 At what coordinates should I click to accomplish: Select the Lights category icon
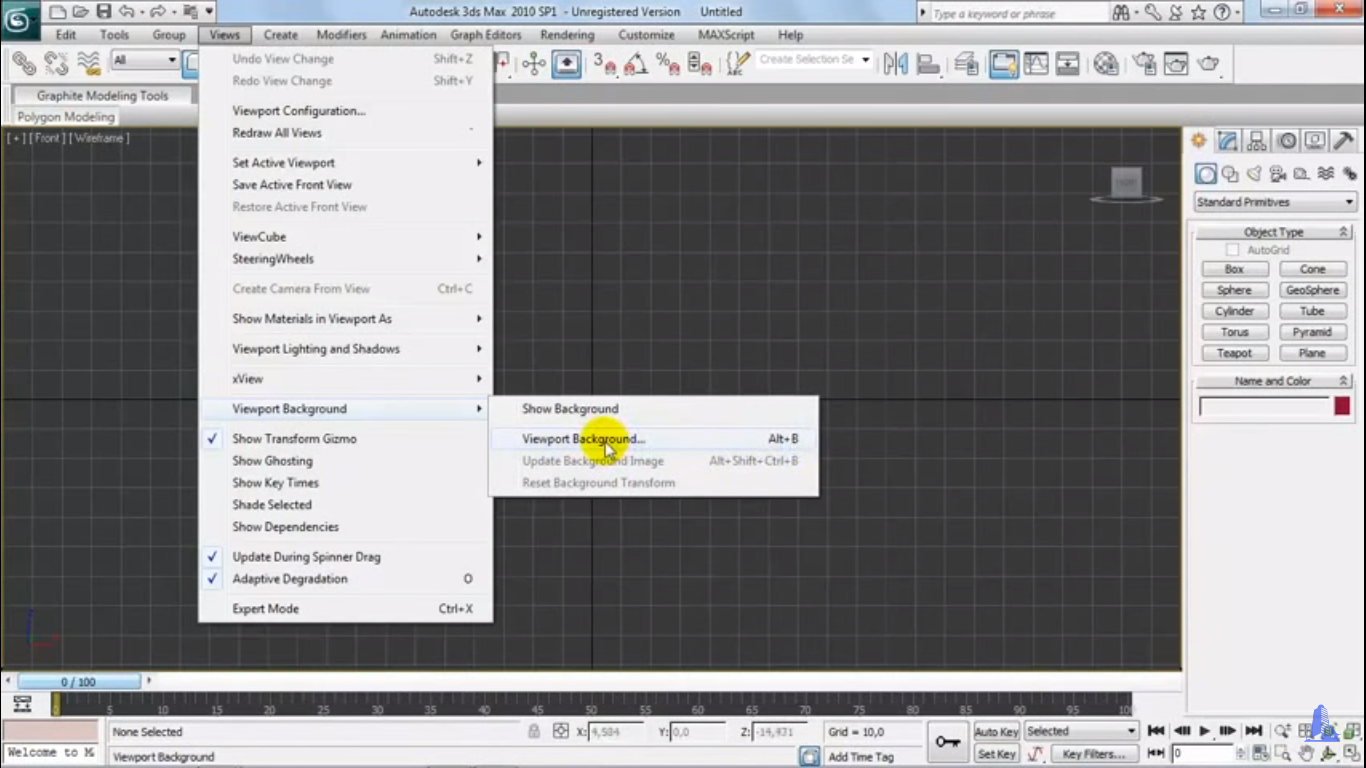[x=1254, y=174]
